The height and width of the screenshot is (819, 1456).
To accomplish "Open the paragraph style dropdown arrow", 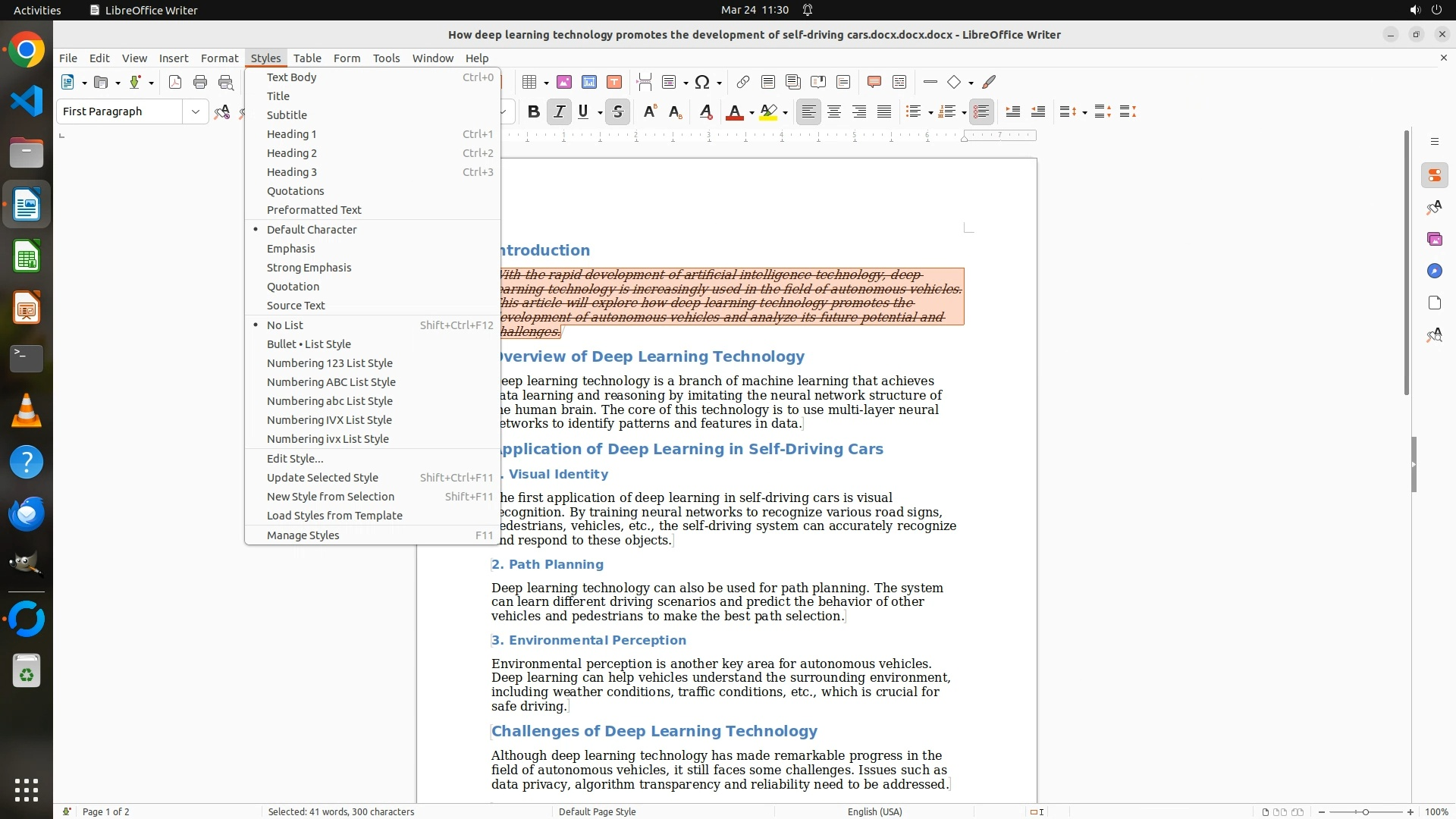I will tap(195, 111).
